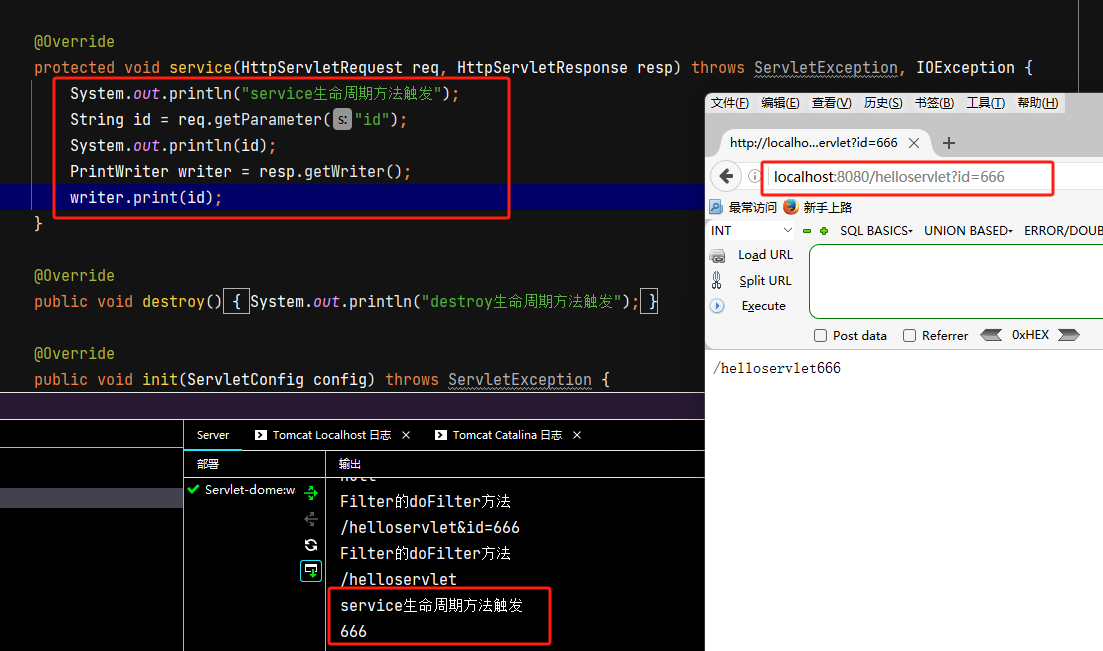This screenshot has height=651, width=1103.
Task: Toggle the scroll-to-end output icon
Action: [x=311, y=571]
